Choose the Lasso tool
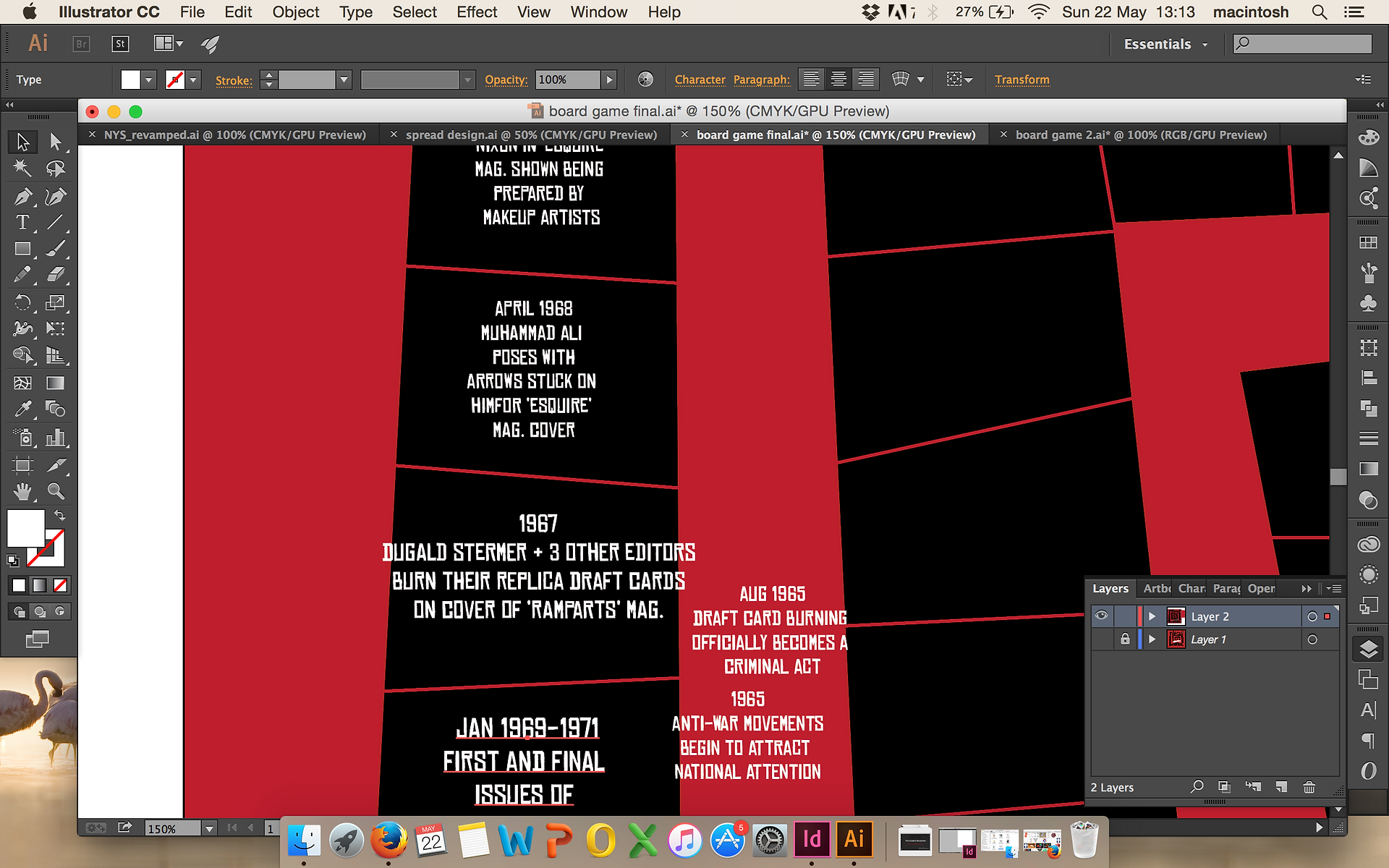Image resolution: width=1389 pixels, height=868 pixels. pyautogui.click(x=56, y=169)
